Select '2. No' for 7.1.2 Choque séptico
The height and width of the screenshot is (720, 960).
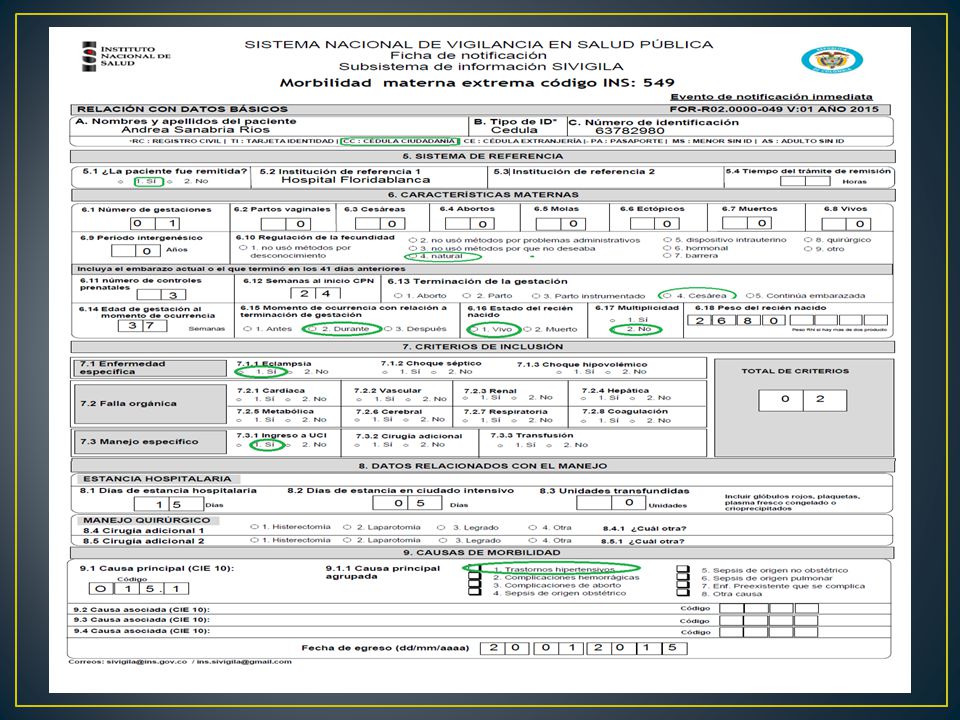point(433,372)
